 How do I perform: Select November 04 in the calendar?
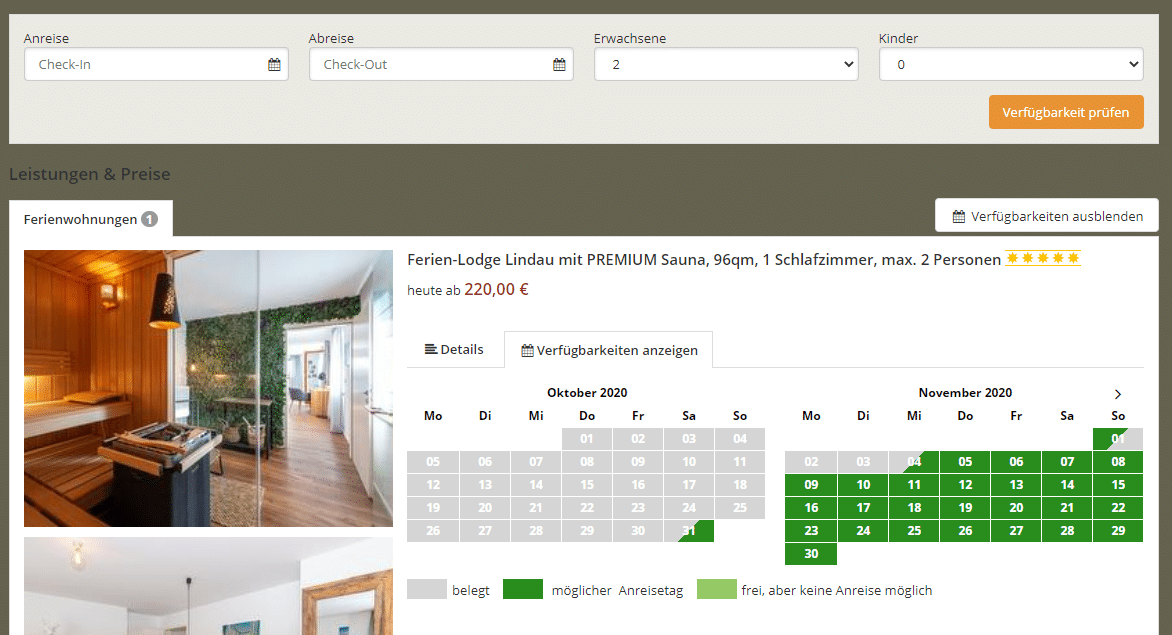point(914,462)
